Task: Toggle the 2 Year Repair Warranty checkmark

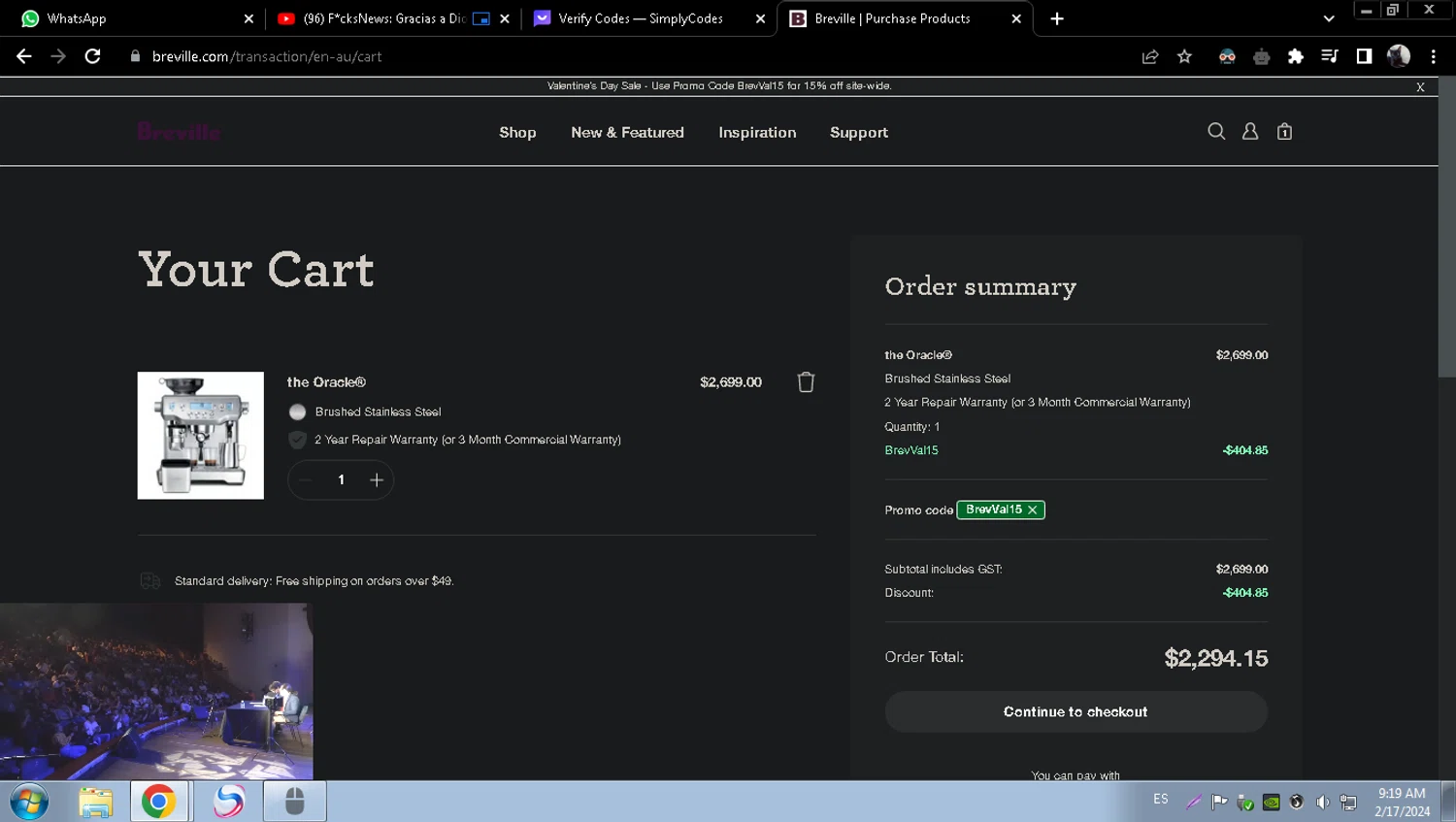Action: point(297,440)
